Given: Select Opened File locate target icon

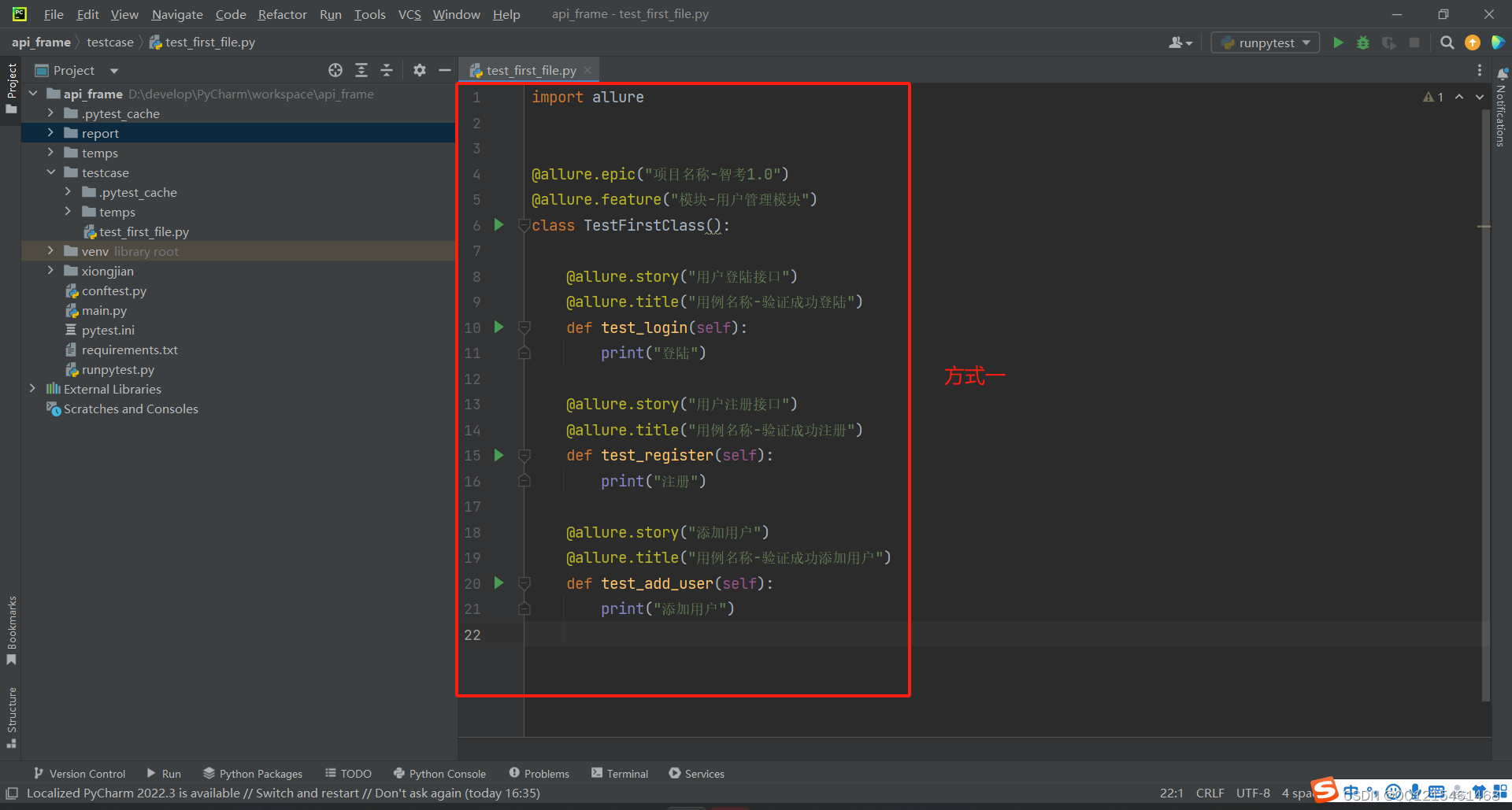Looking at the screenshot, I should [x=335, y=70].
